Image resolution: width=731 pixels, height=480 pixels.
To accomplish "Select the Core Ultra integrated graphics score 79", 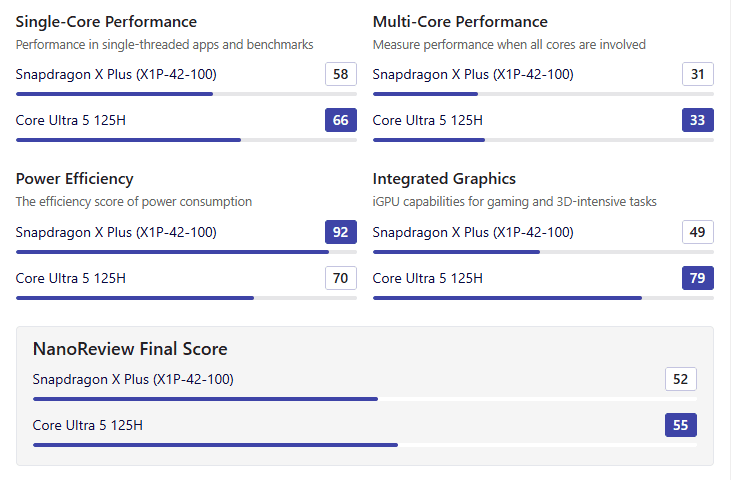I will [698, 278].
